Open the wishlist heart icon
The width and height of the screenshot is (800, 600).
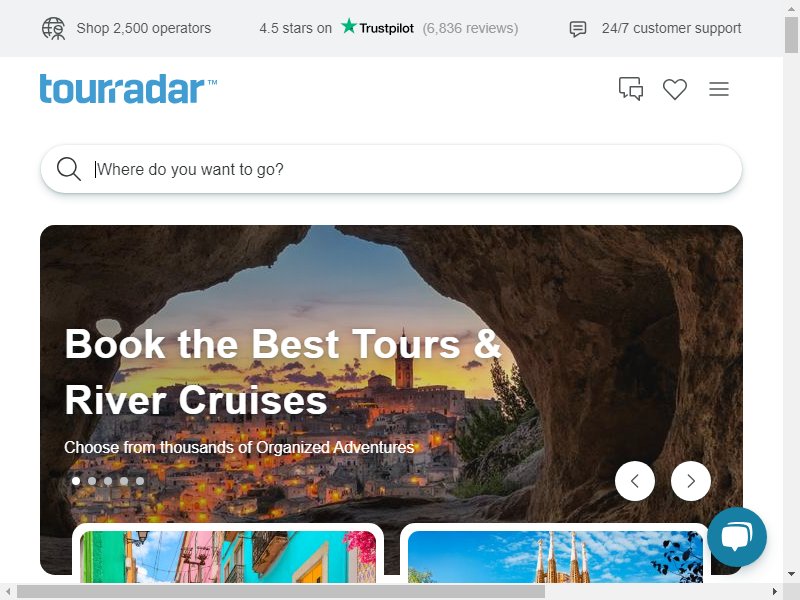(674, 89)
